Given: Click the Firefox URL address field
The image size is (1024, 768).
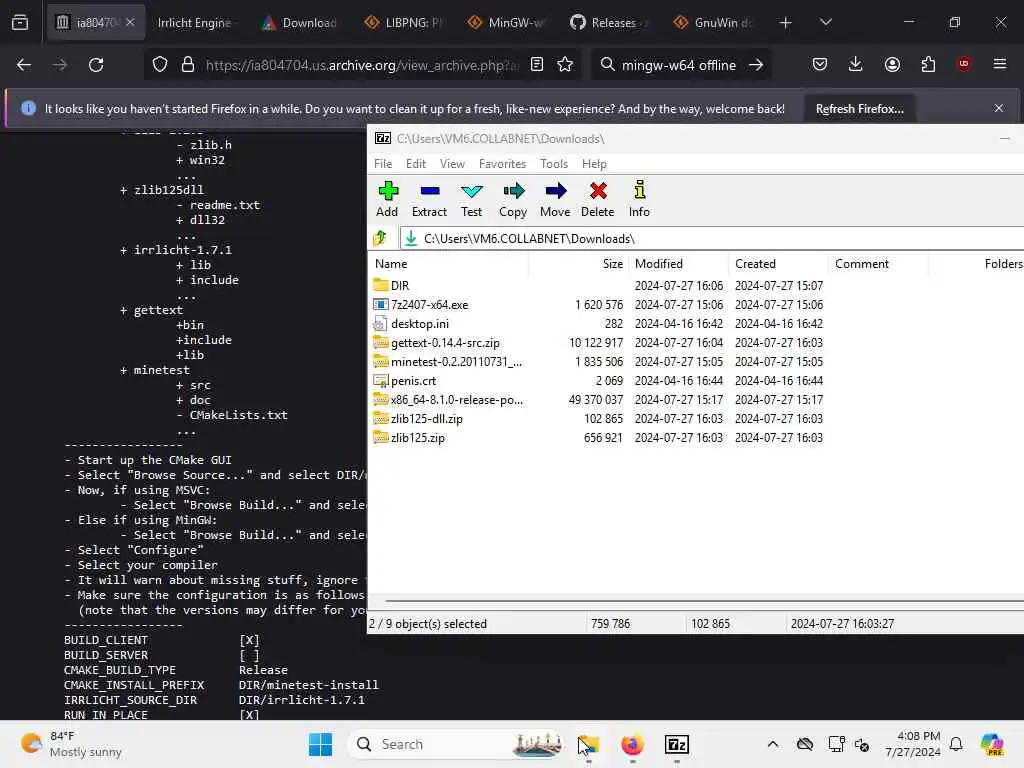Looking at the screenshot, I should (361, 65).
